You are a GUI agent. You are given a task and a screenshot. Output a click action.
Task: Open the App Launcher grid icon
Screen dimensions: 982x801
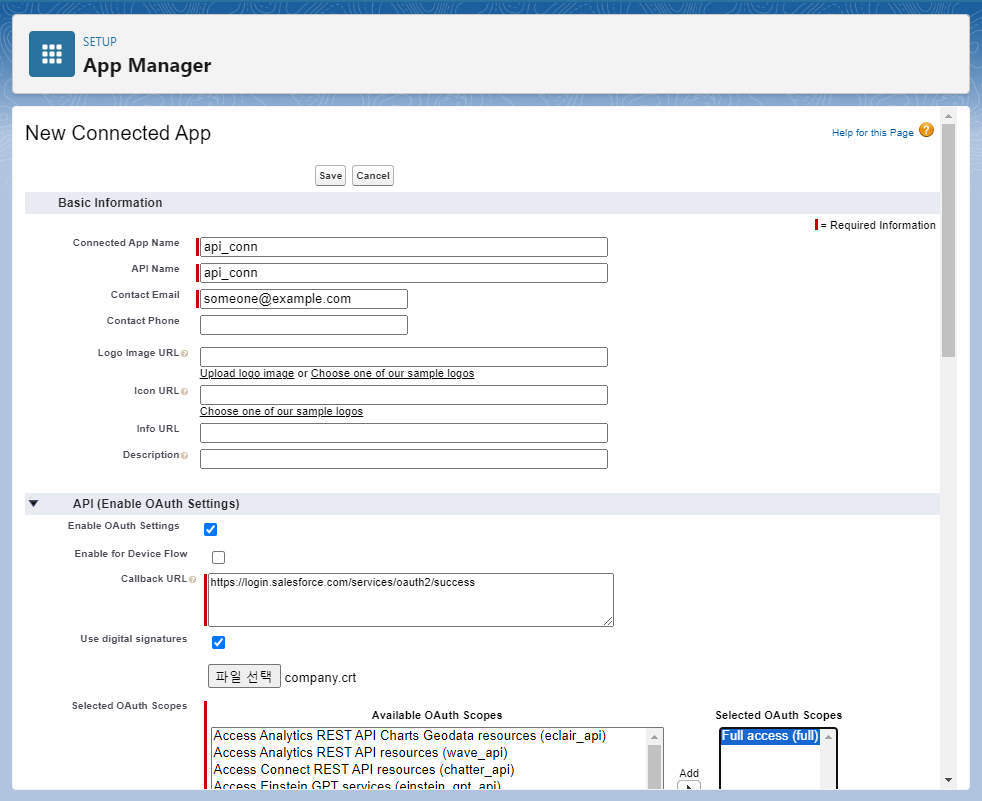coord(52,54)
